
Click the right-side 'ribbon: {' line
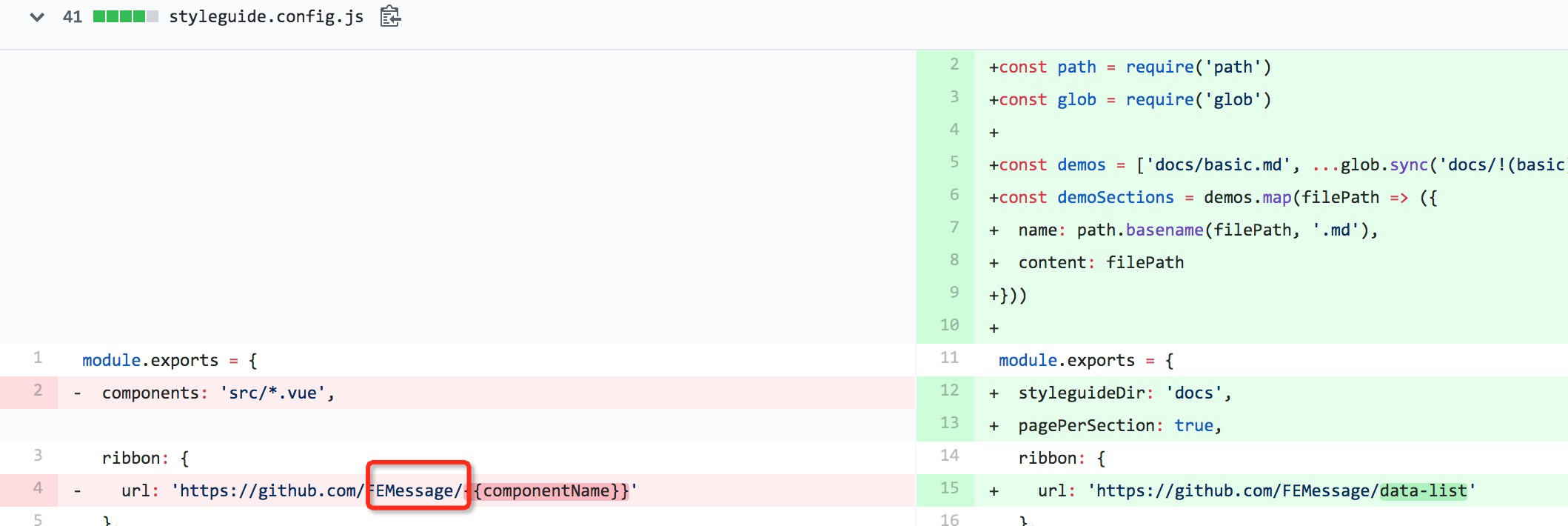[x=1062, y=459]
